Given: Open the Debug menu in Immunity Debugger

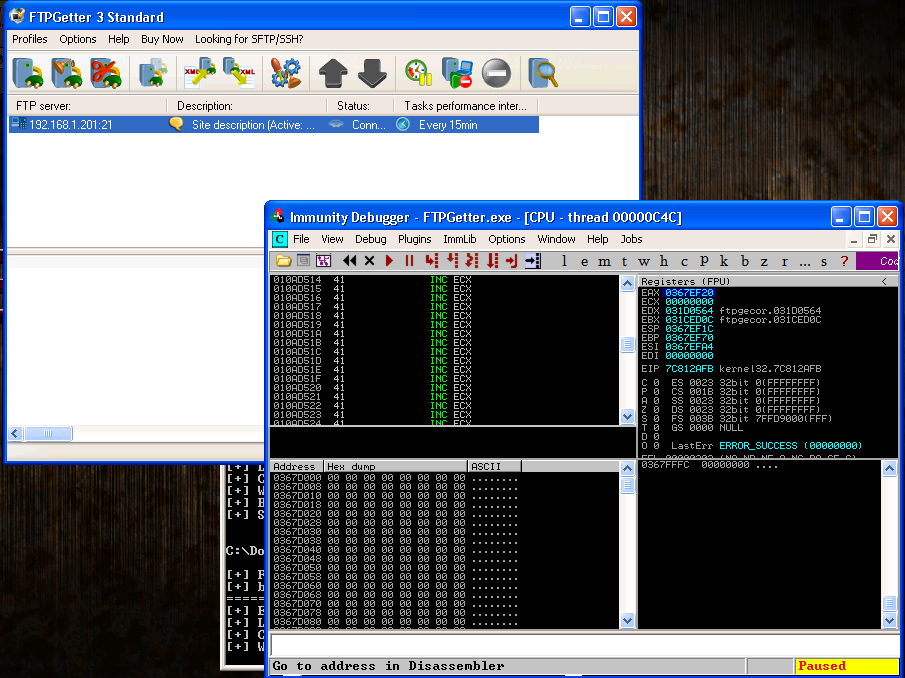Looking at the screenshot, I should point(371,239).
